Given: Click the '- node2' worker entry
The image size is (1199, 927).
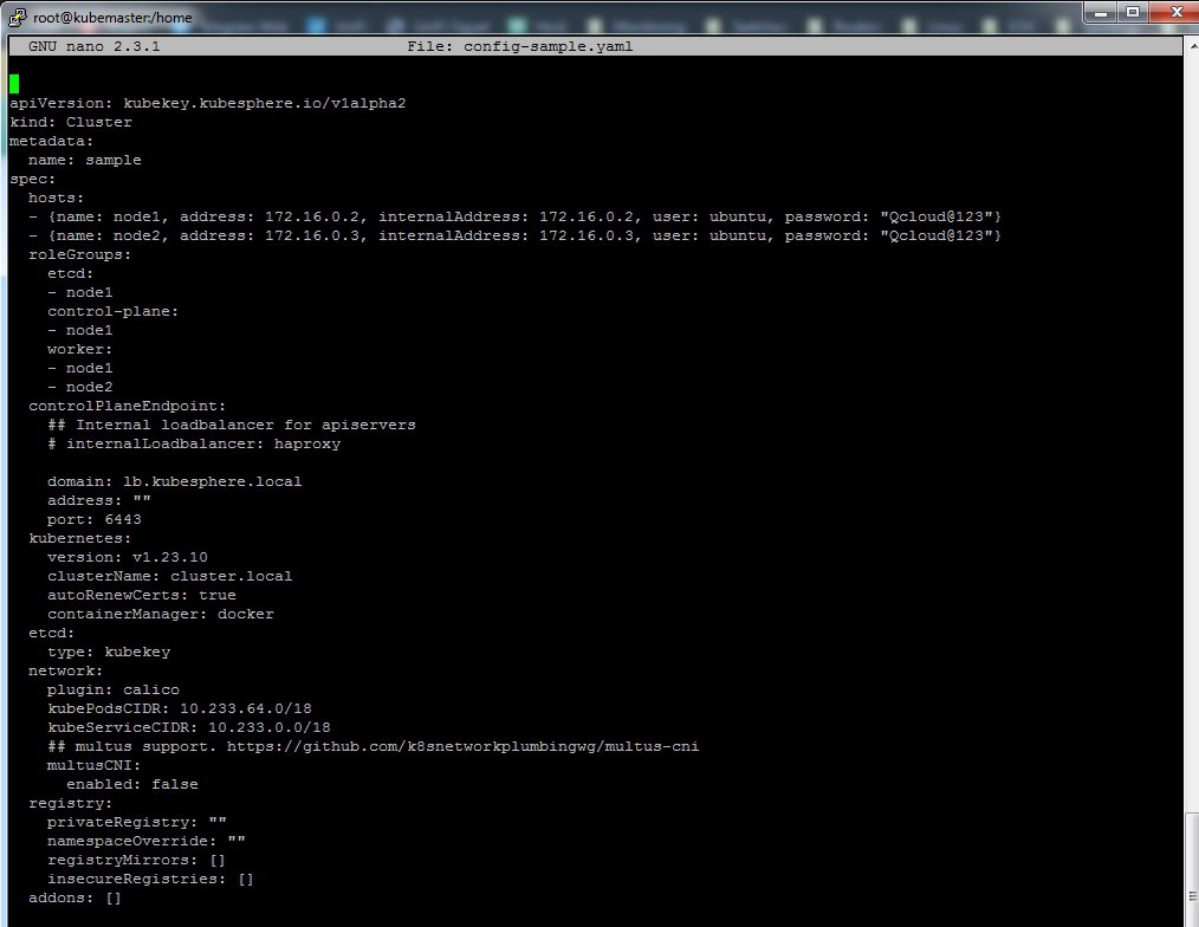Looking at the screenshot, I should [x=80, y=387].
